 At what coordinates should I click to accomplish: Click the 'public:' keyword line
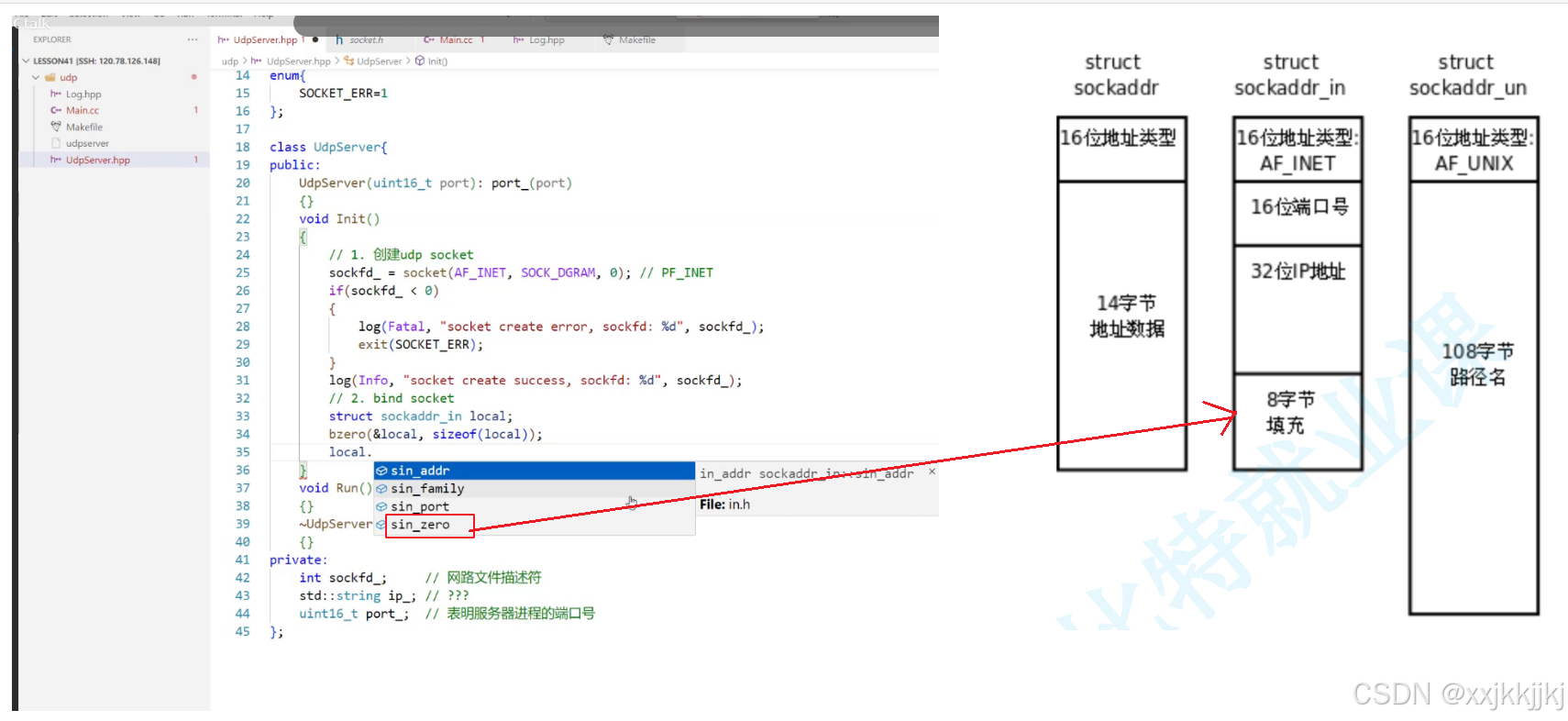click(x=294, y=165)
